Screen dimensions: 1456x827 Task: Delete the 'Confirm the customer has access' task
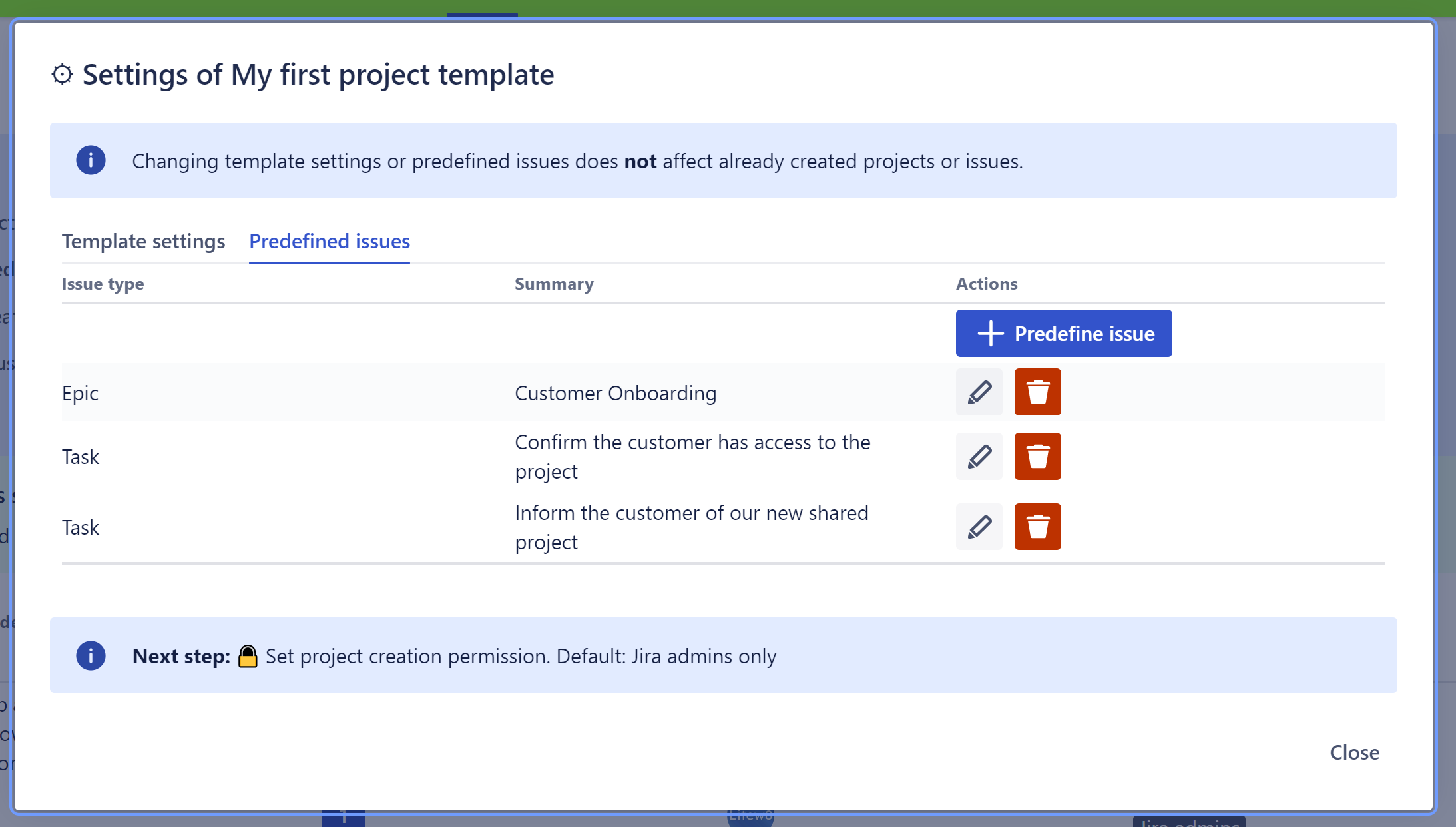1038,457
